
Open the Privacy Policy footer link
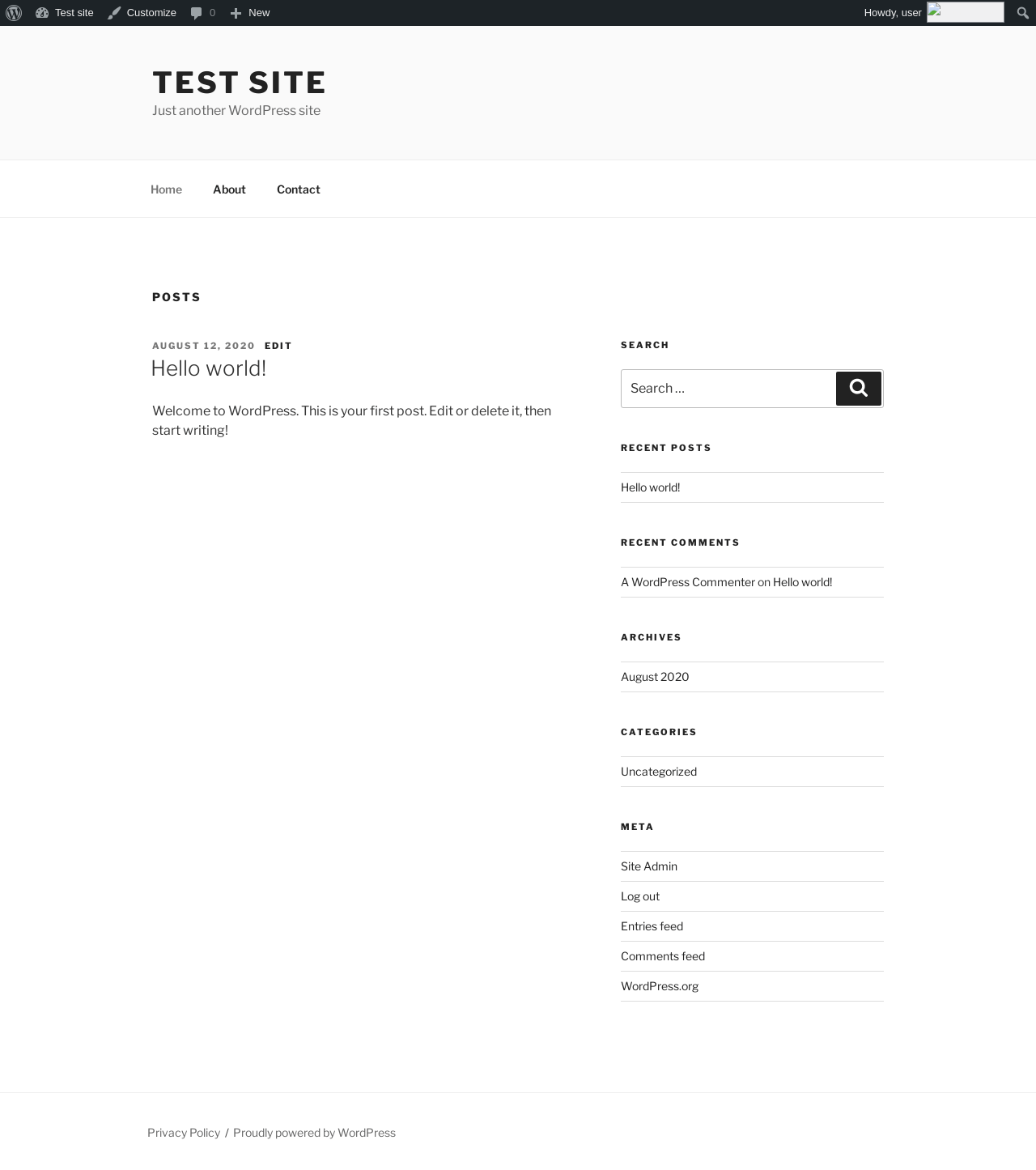184,1133
